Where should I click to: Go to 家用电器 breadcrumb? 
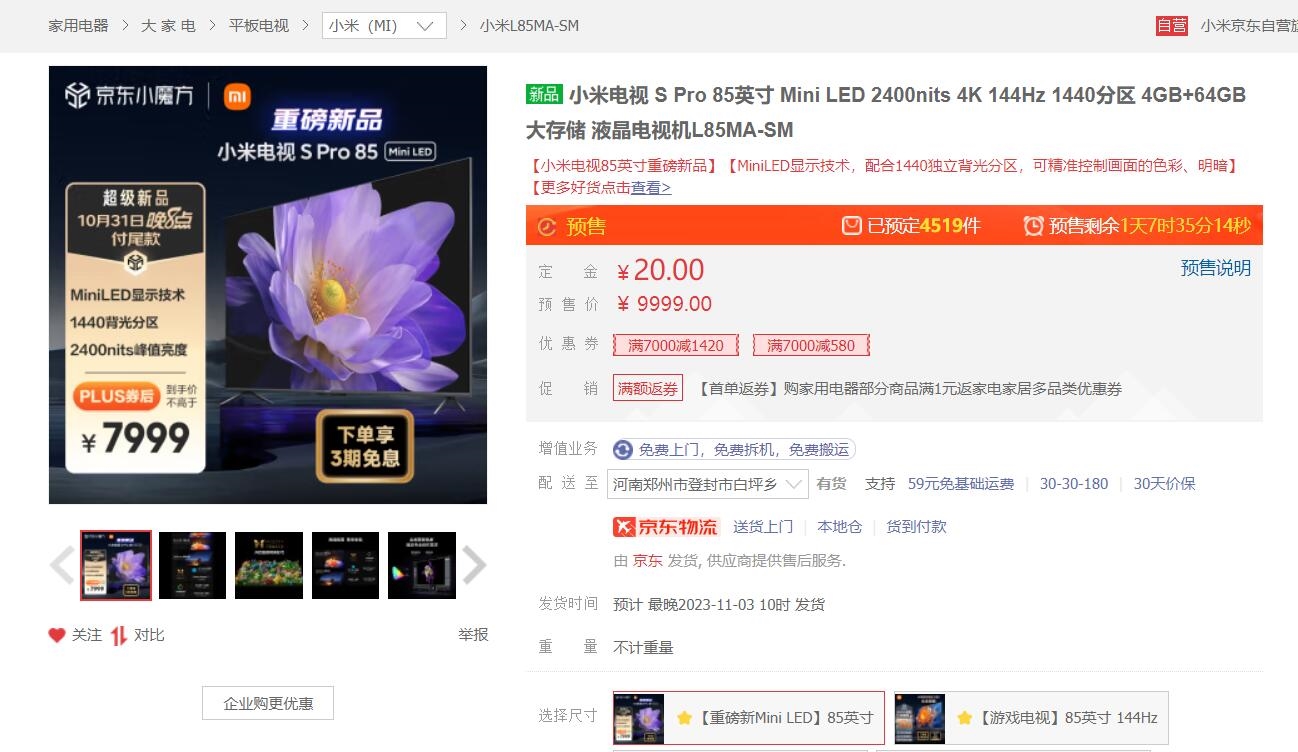pos(78,26)
